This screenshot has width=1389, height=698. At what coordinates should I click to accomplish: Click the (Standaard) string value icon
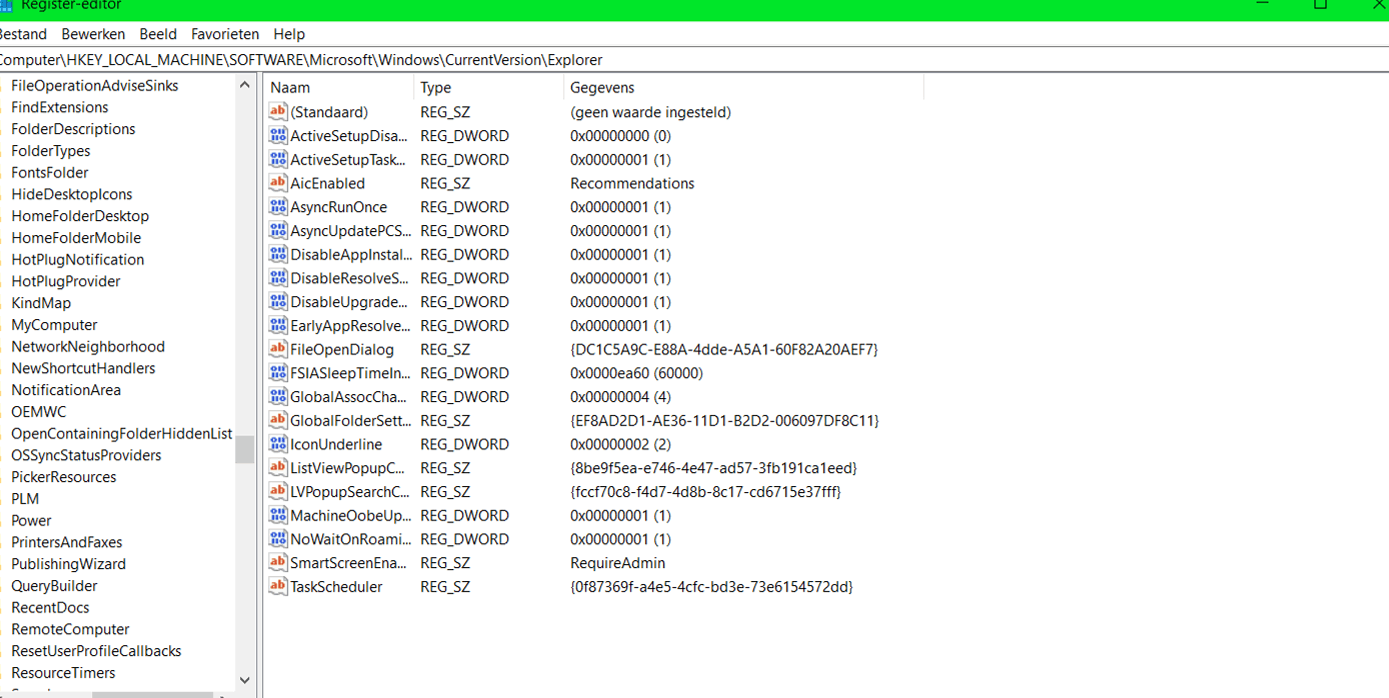(x=278, y=111)
